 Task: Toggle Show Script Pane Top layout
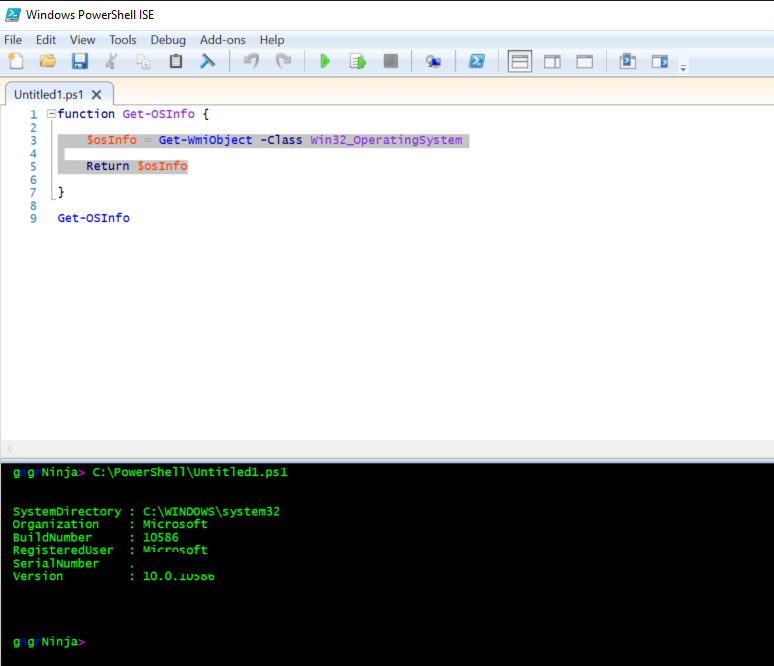point(519,62)
